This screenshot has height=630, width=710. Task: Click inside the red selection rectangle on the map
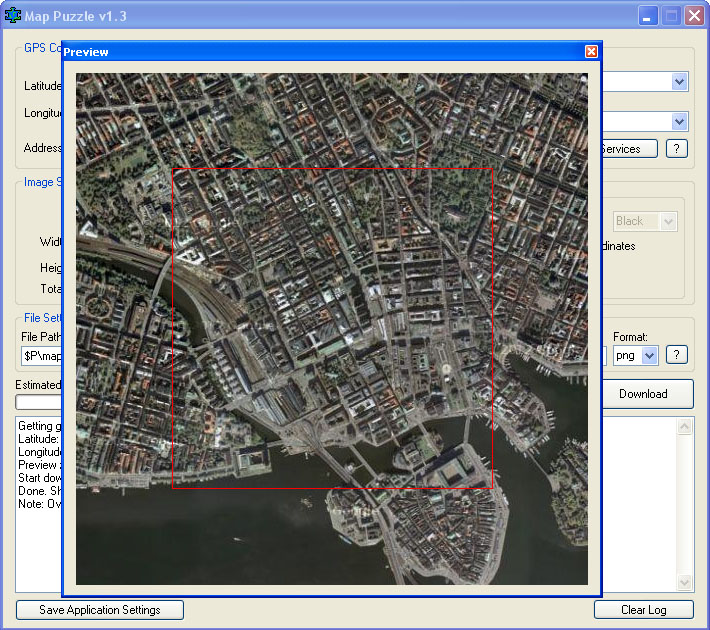pos(332,328)
